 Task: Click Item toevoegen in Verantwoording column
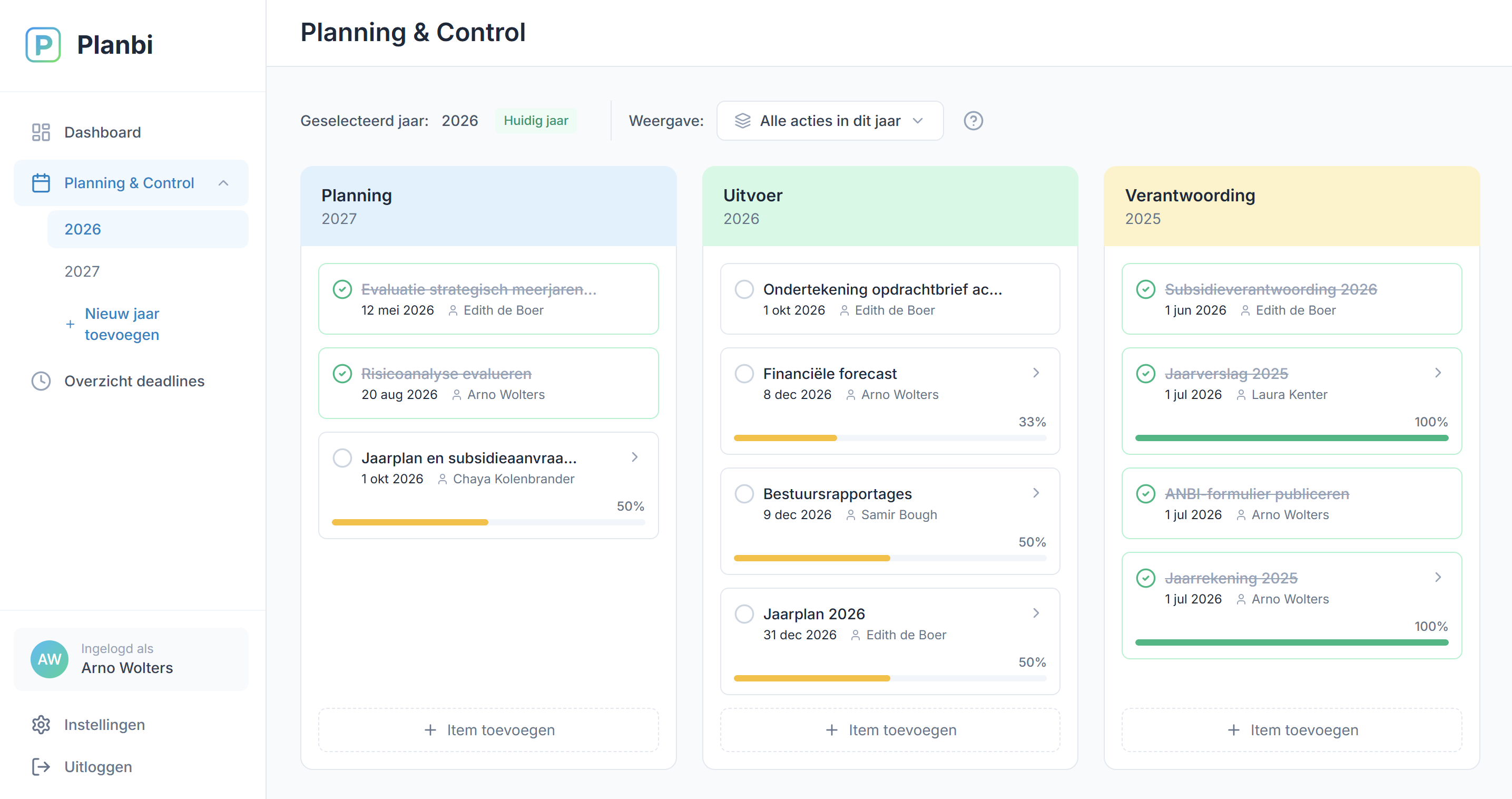click(x=1292, y=730)
